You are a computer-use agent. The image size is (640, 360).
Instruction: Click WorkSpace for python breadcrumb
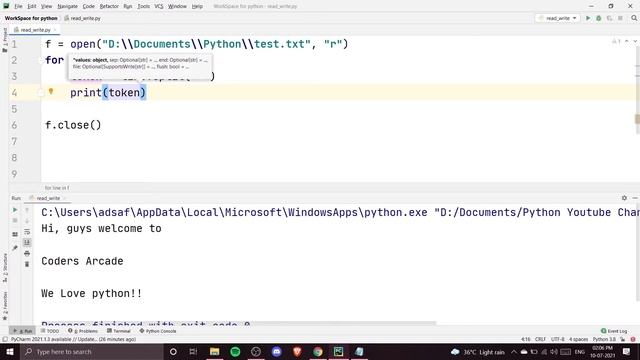pyautogui.click(x=31, y=18)
